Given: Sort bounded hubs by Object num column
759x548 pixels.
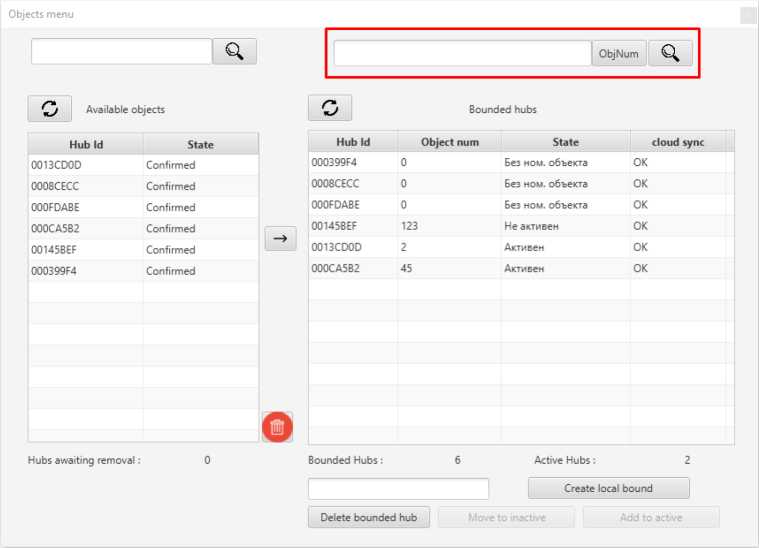Looking at the screenshot, I should point(449,142).
